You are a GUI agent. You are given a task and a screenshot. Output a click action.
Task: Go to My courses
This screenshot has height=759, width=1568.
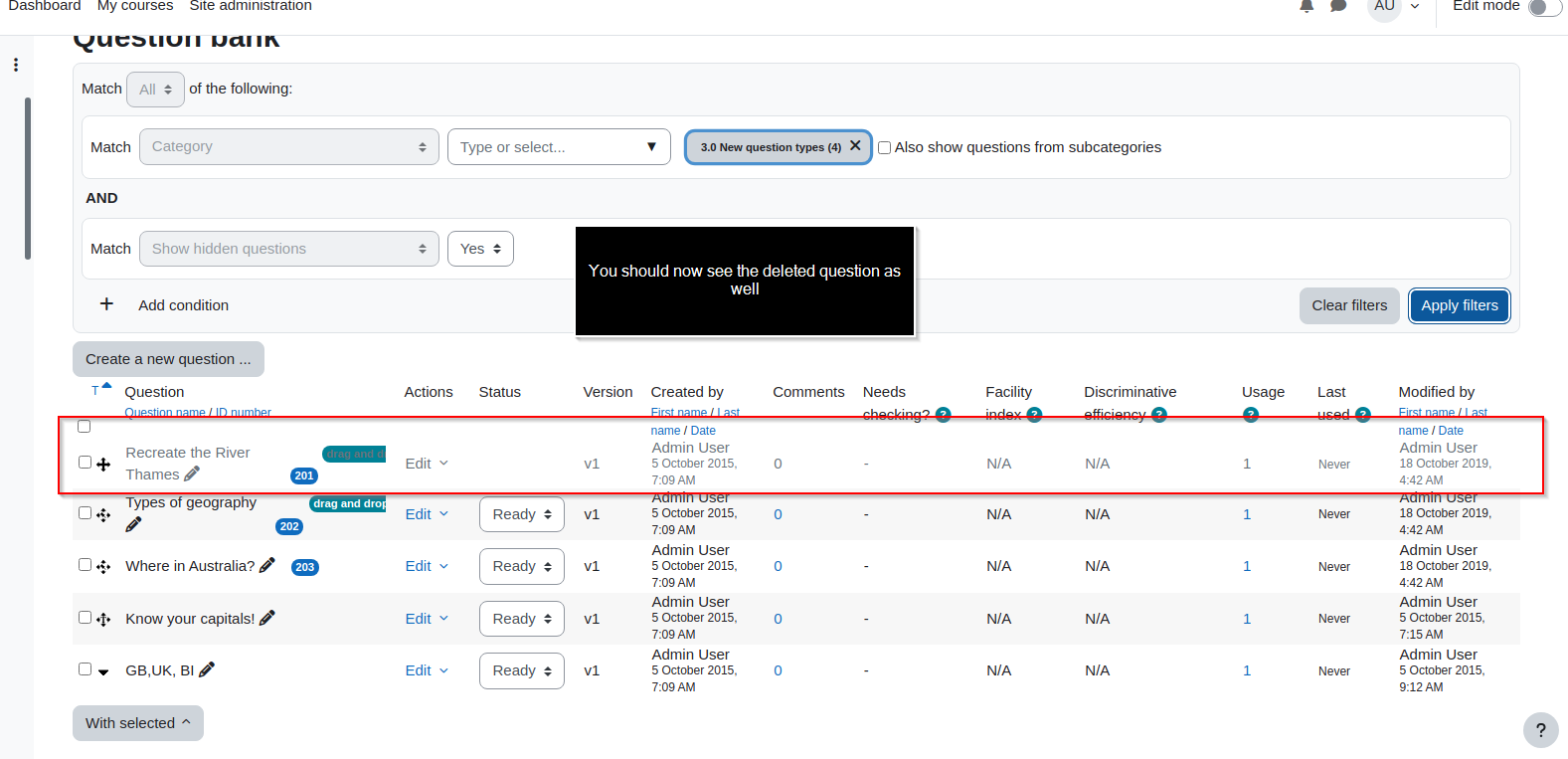pos(135,6)
